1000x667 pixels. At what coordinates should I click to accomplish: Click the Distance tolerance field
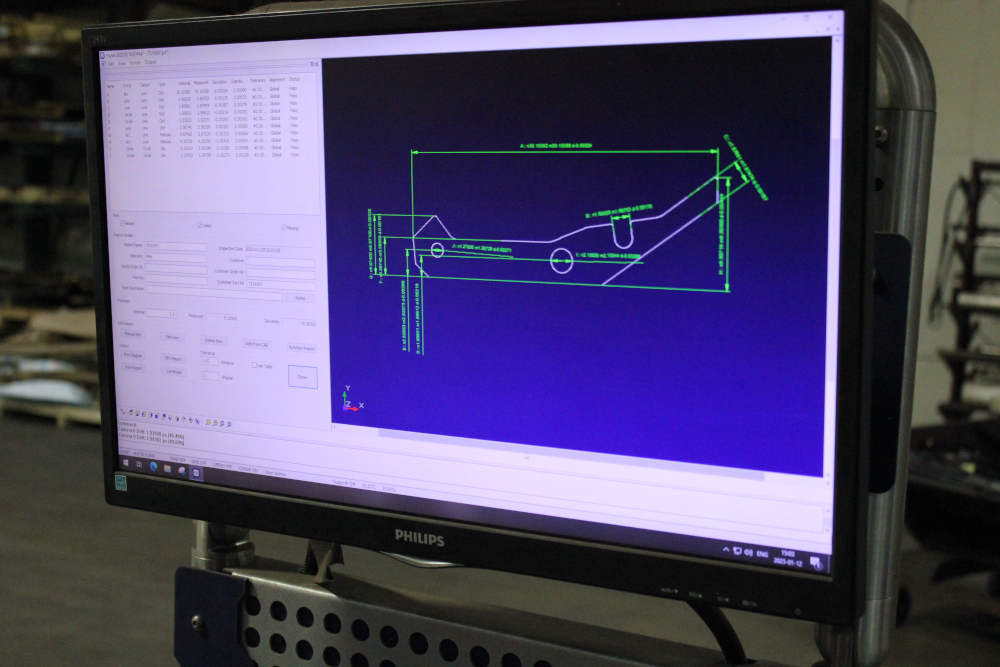click(x=210, y=362)
